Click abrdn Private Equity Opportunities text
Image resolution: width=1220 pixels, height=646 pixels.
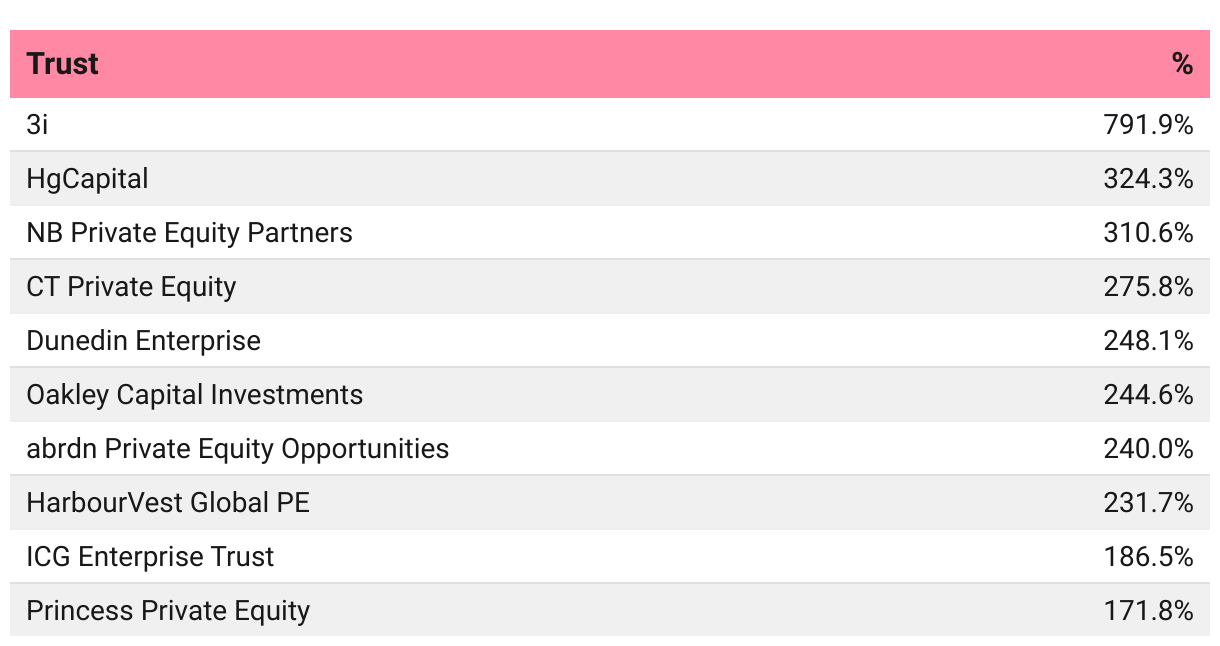237,449
